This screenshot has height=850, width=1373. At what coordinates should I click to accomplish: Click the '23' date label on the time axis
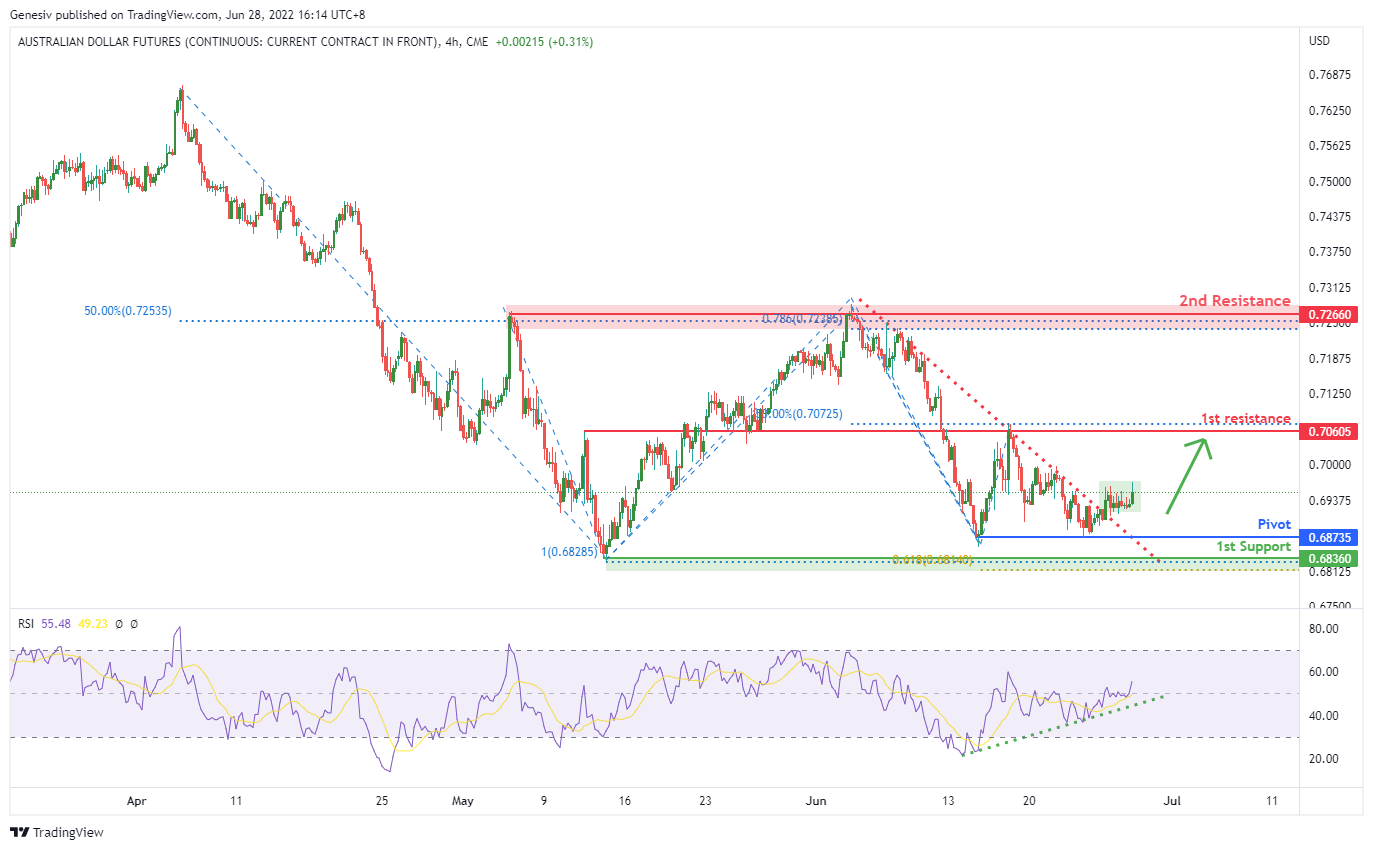[705, 801]
